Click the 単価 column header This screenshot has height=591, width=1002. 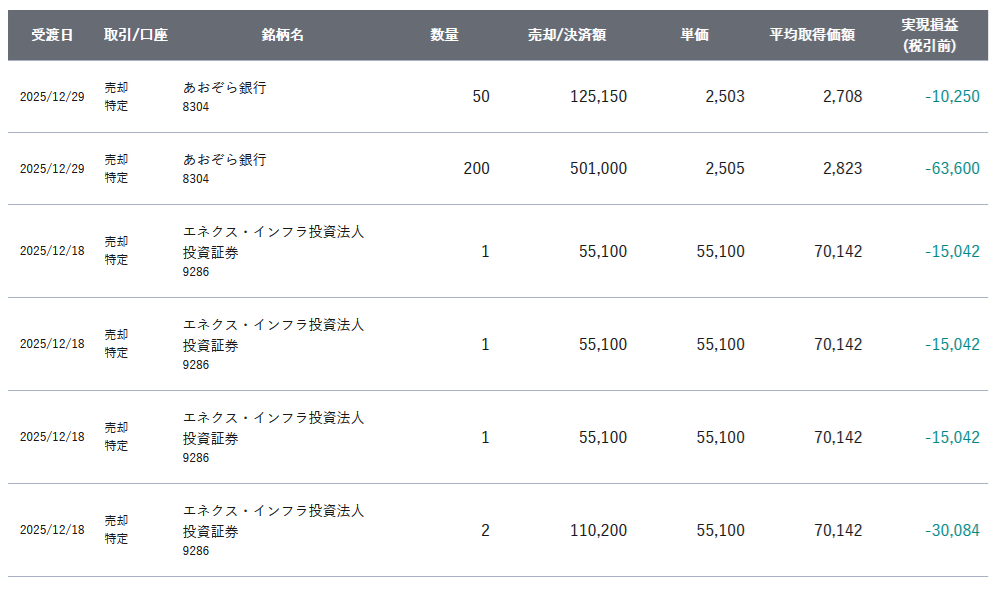click(694, 35)
